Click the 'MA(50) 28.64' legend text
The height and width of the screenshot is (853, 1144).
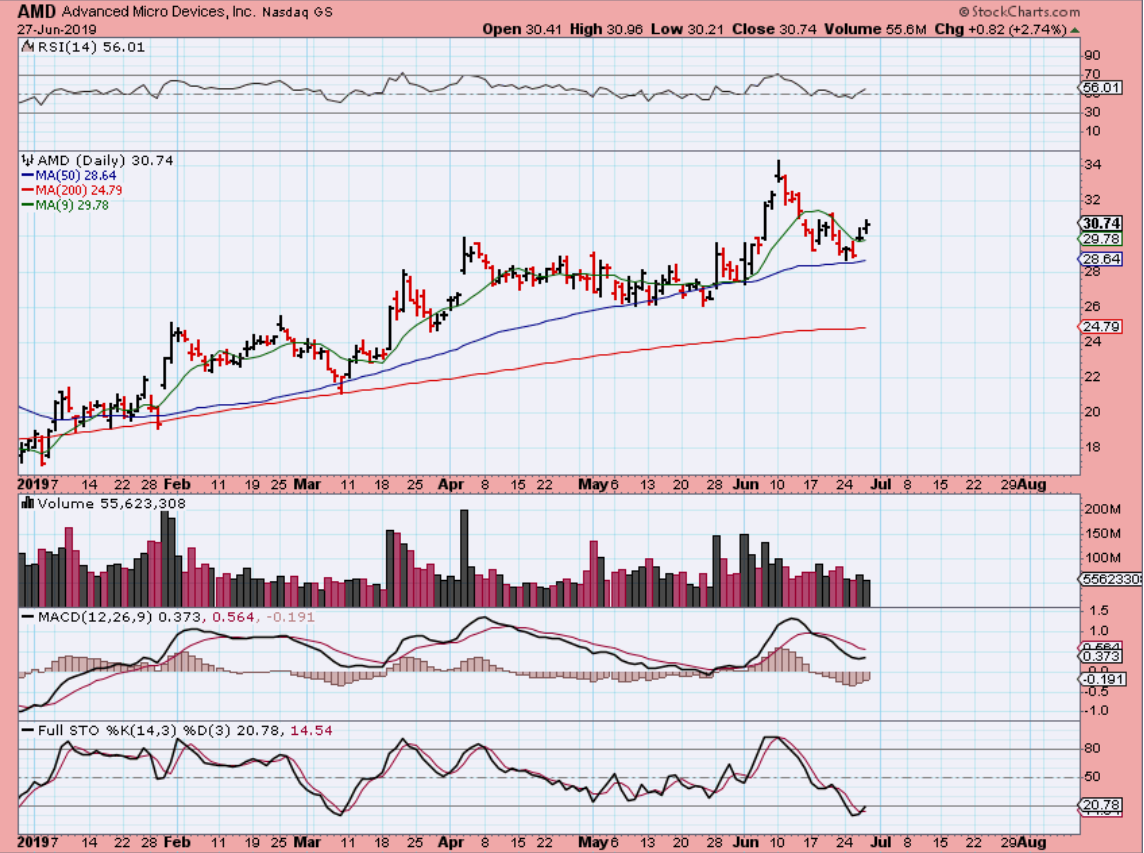point(76,176)
